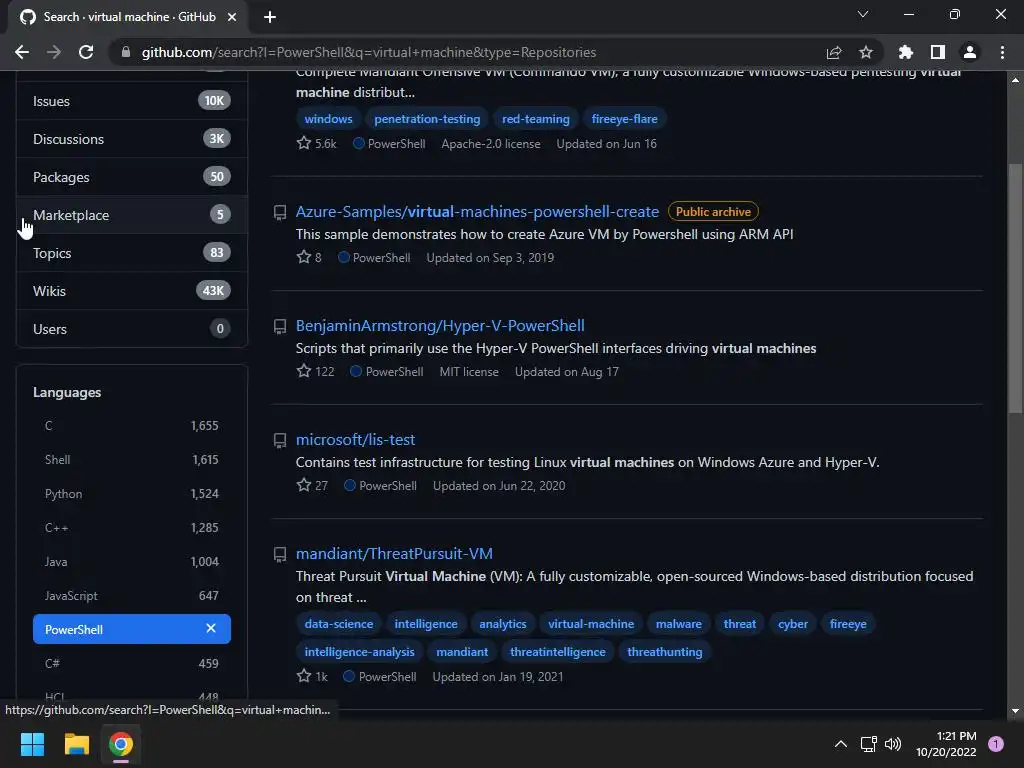
Task: Filter results by C# language
Action: click(132, 664)
